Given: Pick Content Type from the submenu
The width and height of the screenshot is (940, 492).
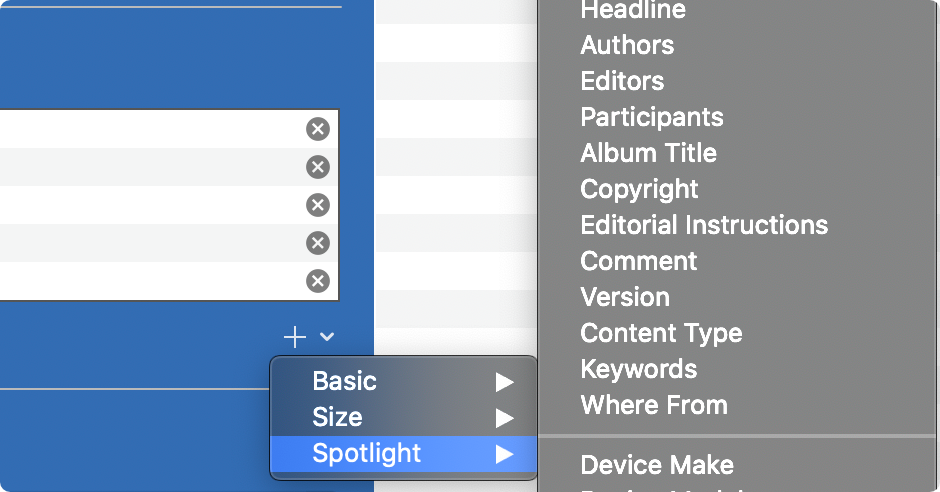Looking at the screenshot, I should click(661, 333).
